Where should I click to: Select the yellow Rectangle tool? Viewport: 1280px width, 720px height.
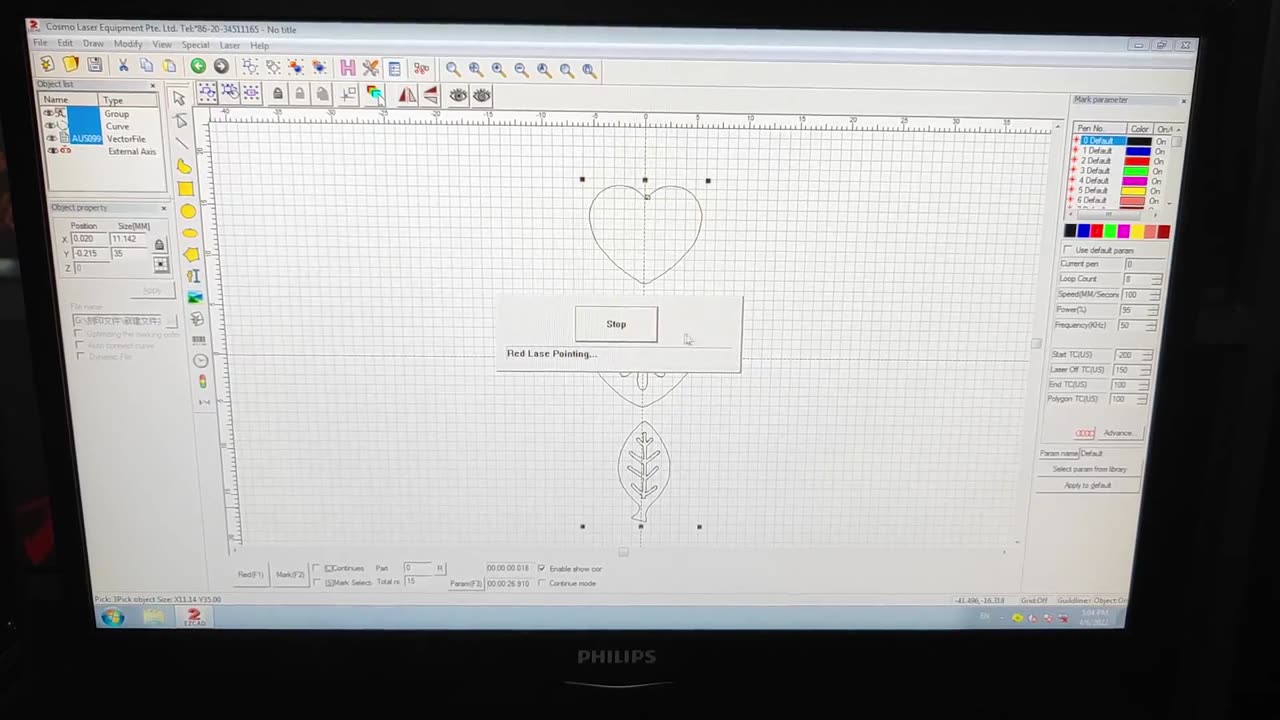(x=186, y=189)
